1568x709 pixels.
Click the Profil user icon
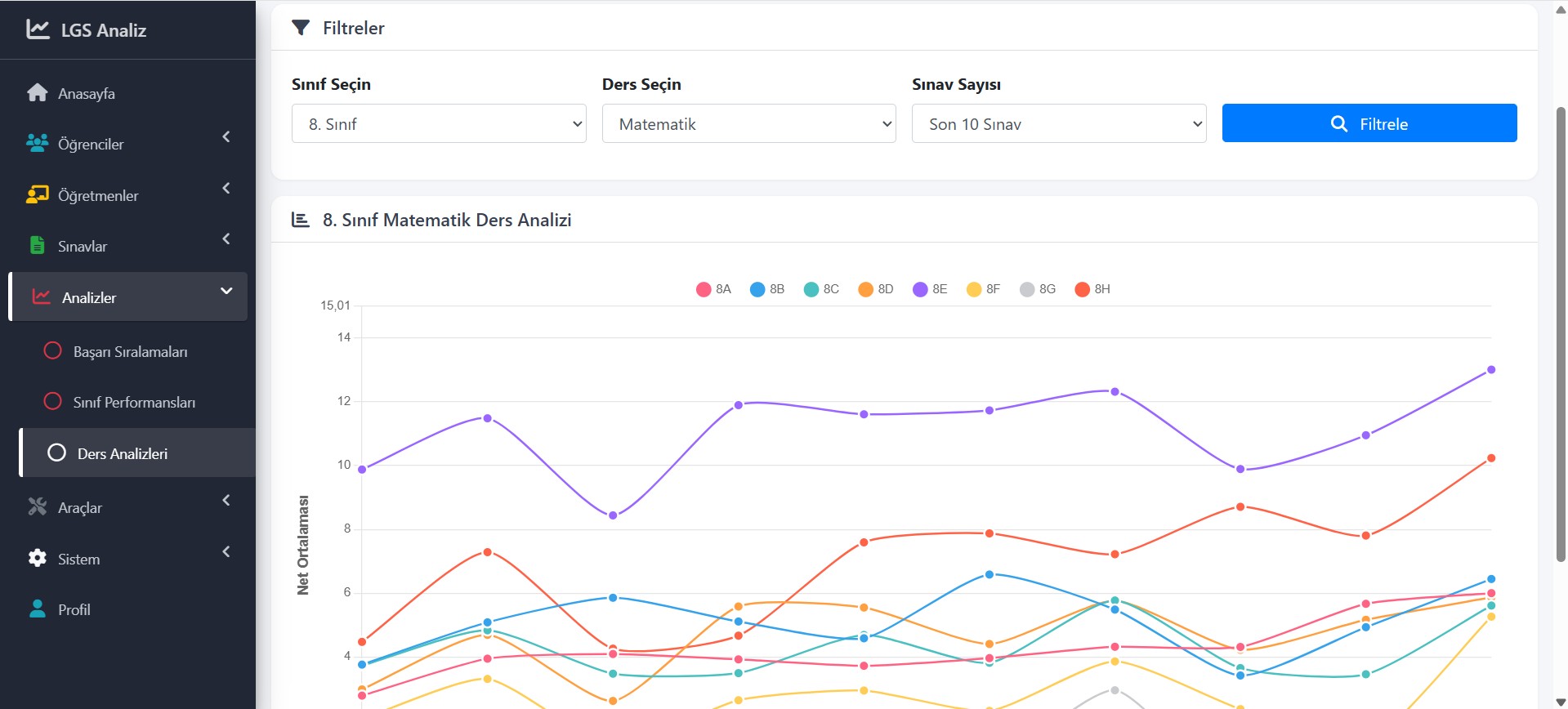pyautogui.click(x=37, y=609)
